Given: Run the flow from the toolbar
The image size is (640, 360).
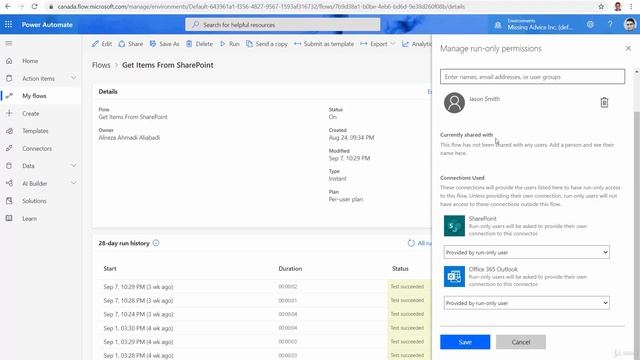Looking at the screenshot, I should pyautogui.click(x=229, y=44).
